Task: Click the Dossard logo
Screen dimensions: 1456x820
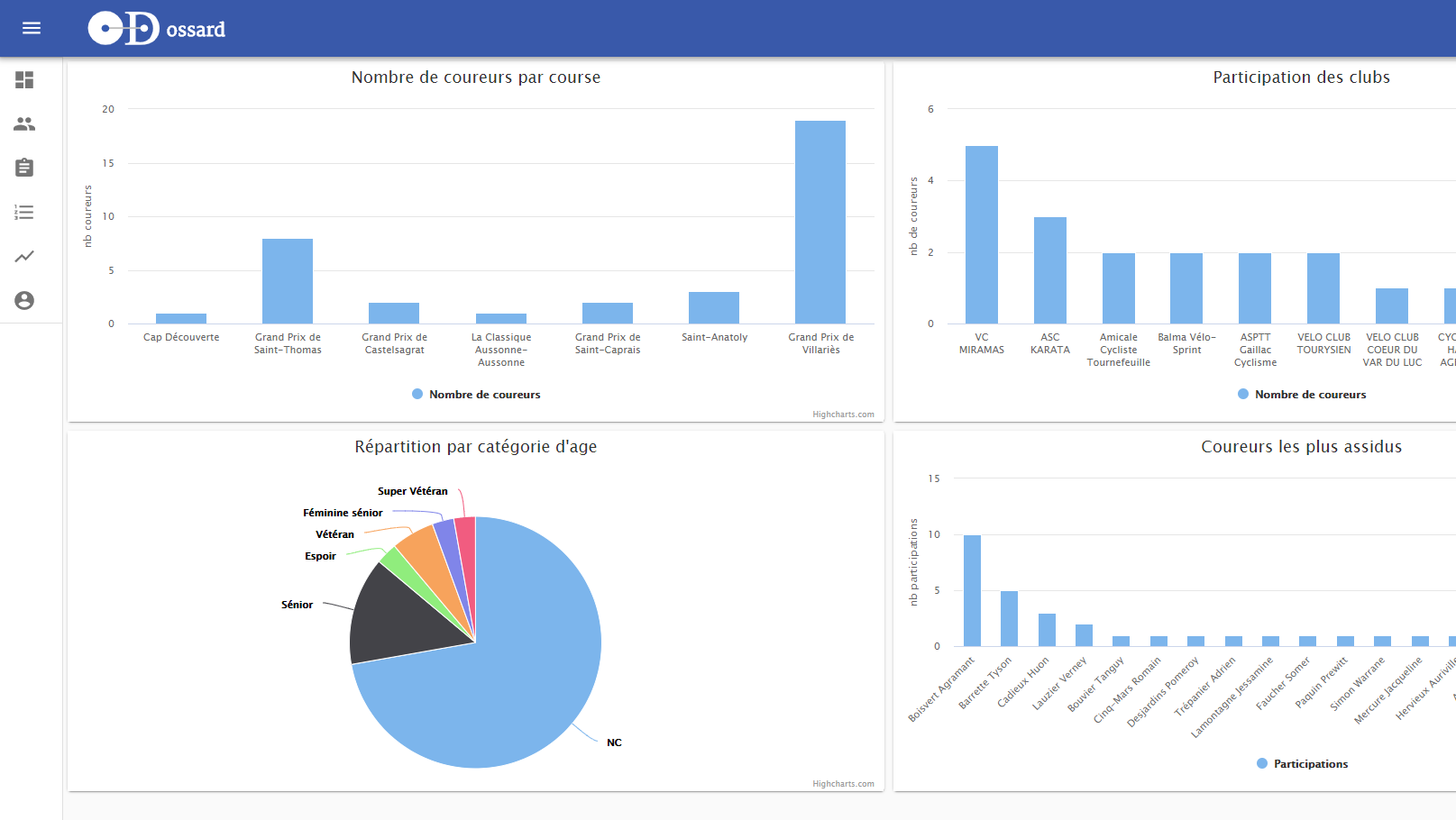Action: [x=157, y=29]
